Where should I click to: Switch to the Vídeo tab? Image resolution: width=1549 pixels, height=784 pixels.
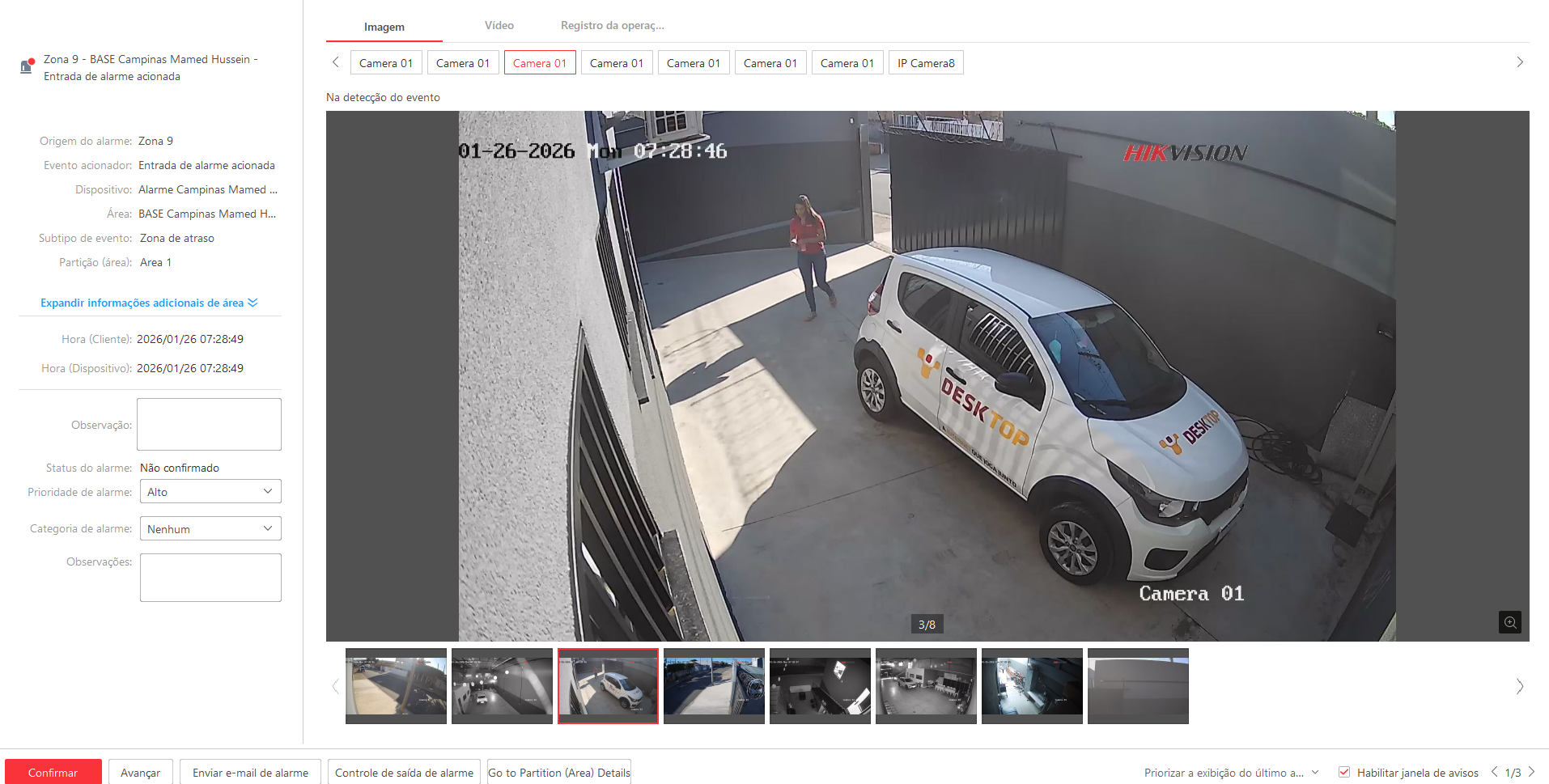(x=499, y=26)
